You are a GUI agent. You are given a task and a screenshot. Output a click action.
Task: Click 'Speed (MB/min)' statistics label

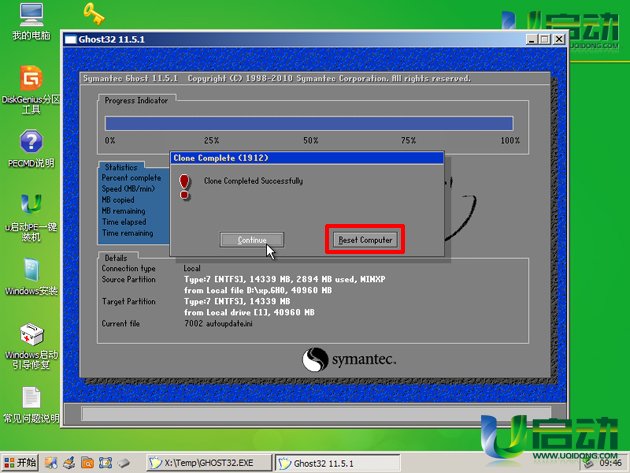[128, 188]
